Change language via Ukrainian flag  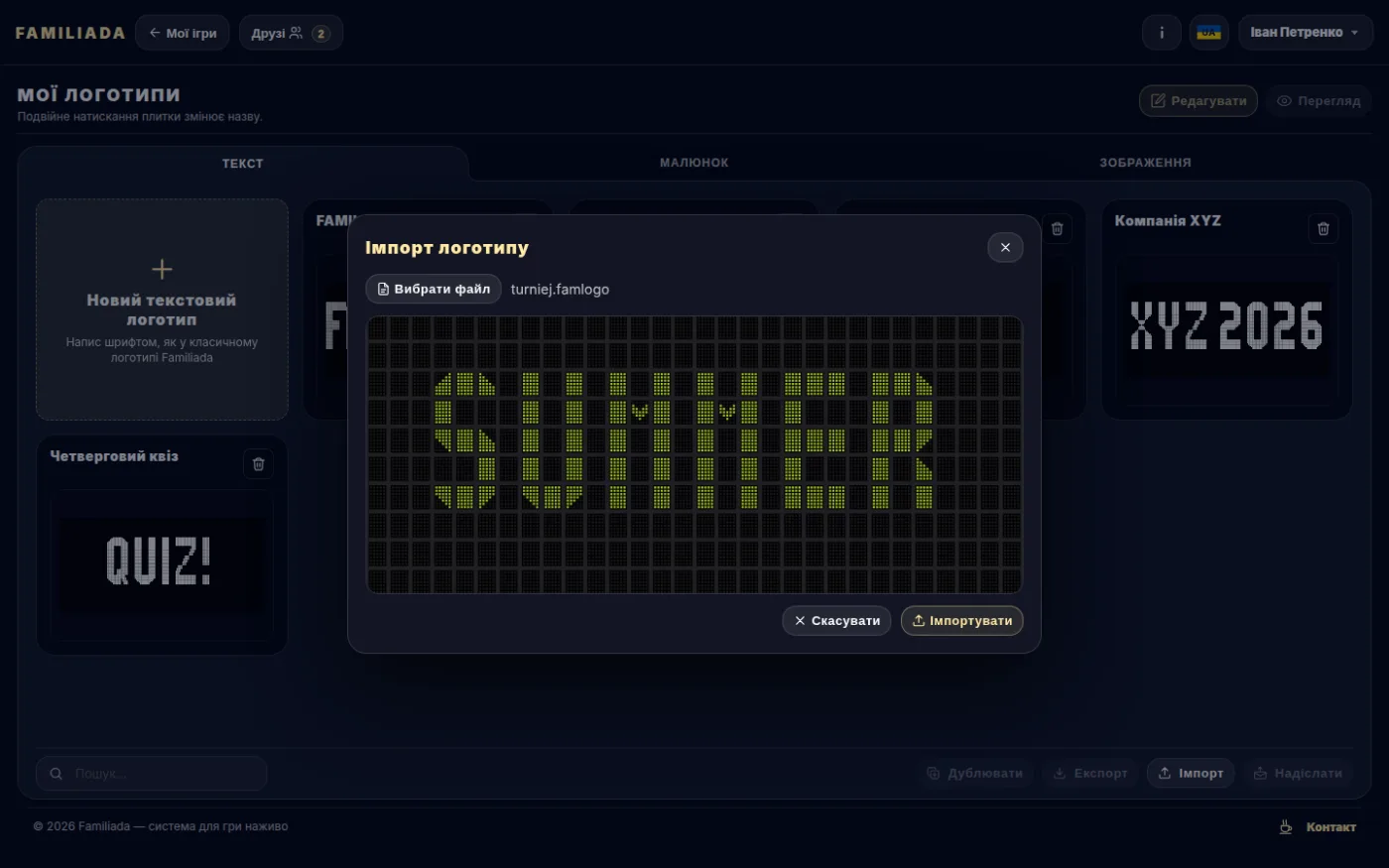click(x=1208, y=33)
